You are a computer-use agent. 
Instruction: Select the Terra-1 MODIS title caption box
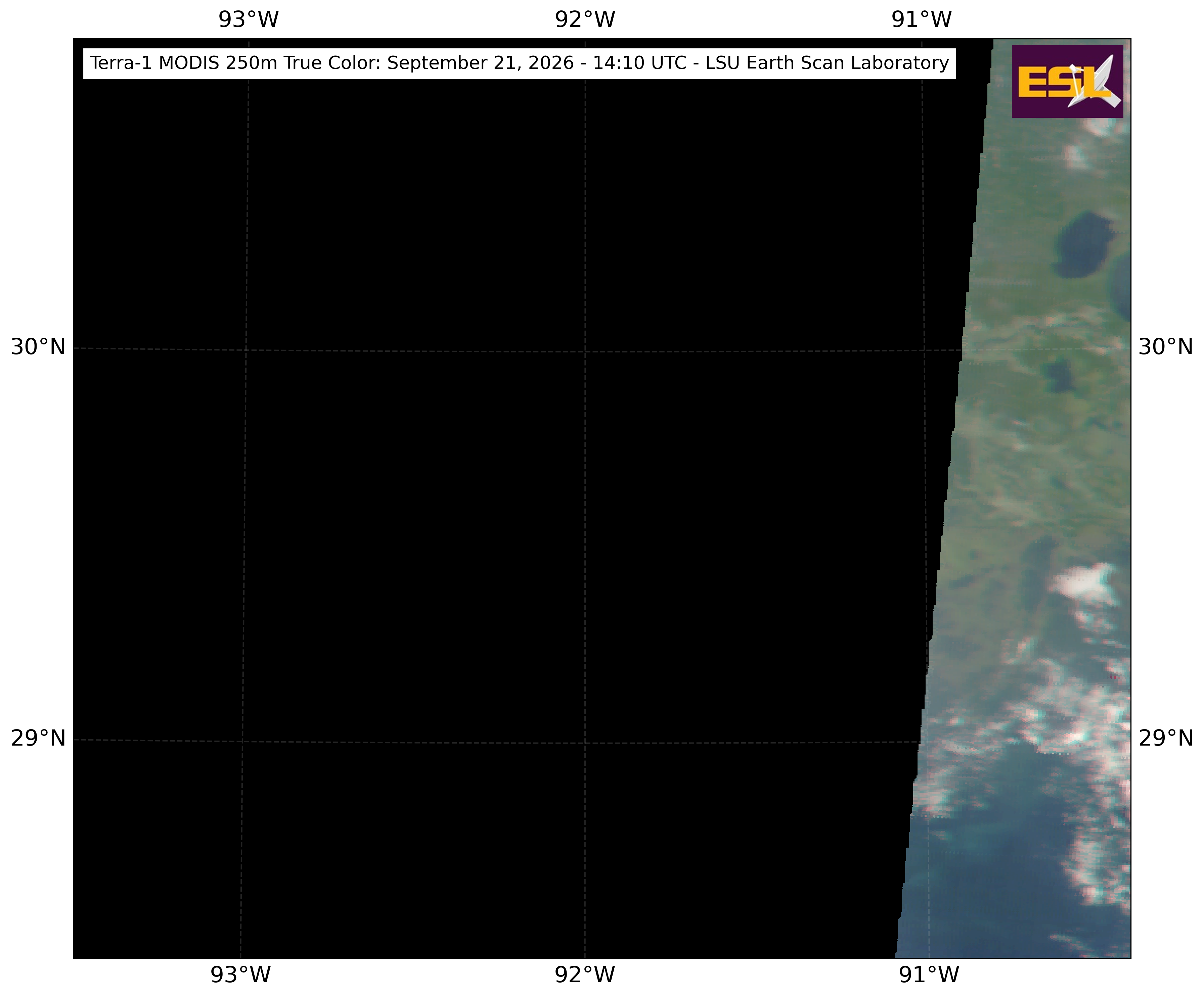520,63
